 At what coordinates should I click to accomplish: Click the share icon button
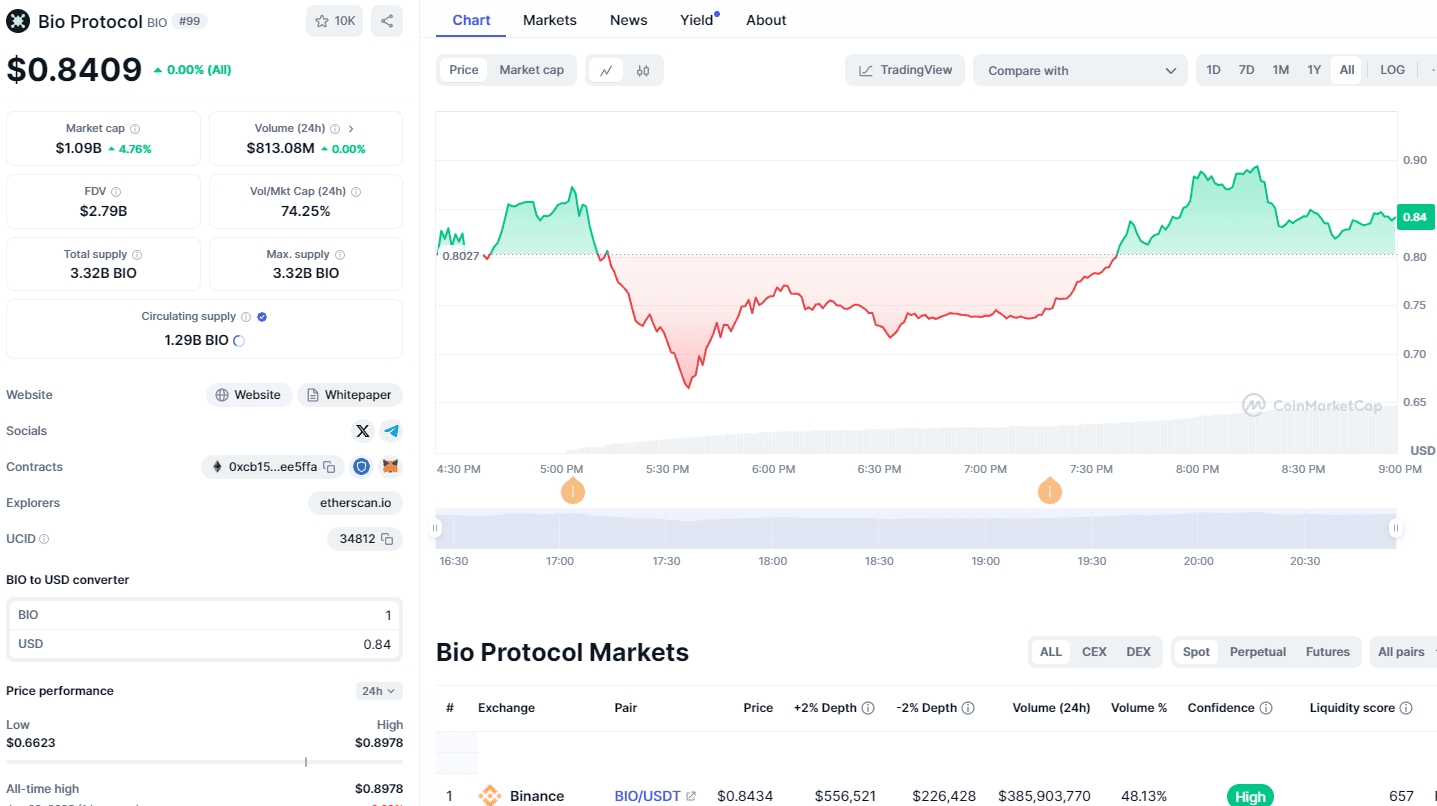point(387,21)
